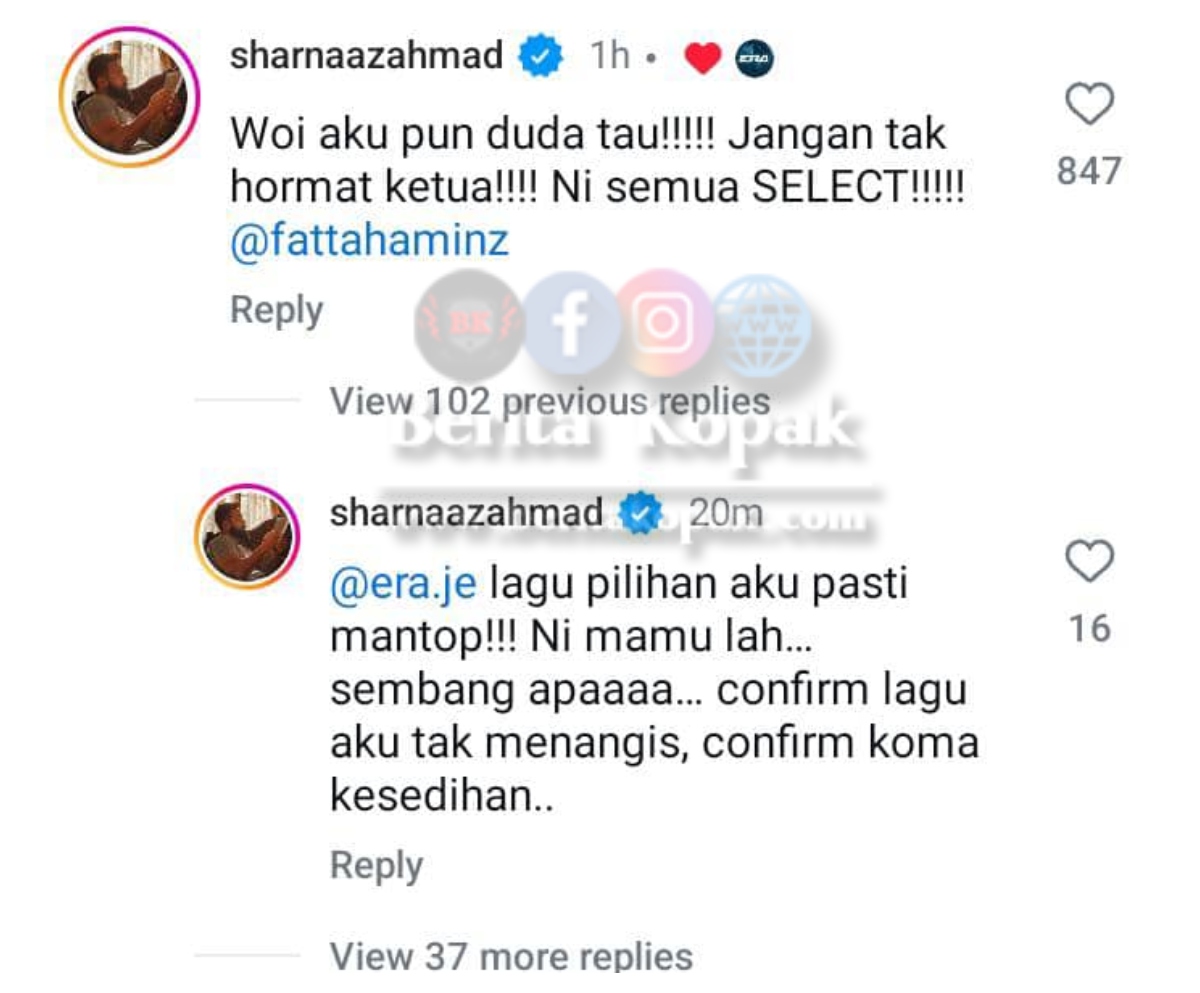This screenshot has height=993, width=1200.
Task: Like the reply comment with 16 likes
Action: tap(1089, 561)
